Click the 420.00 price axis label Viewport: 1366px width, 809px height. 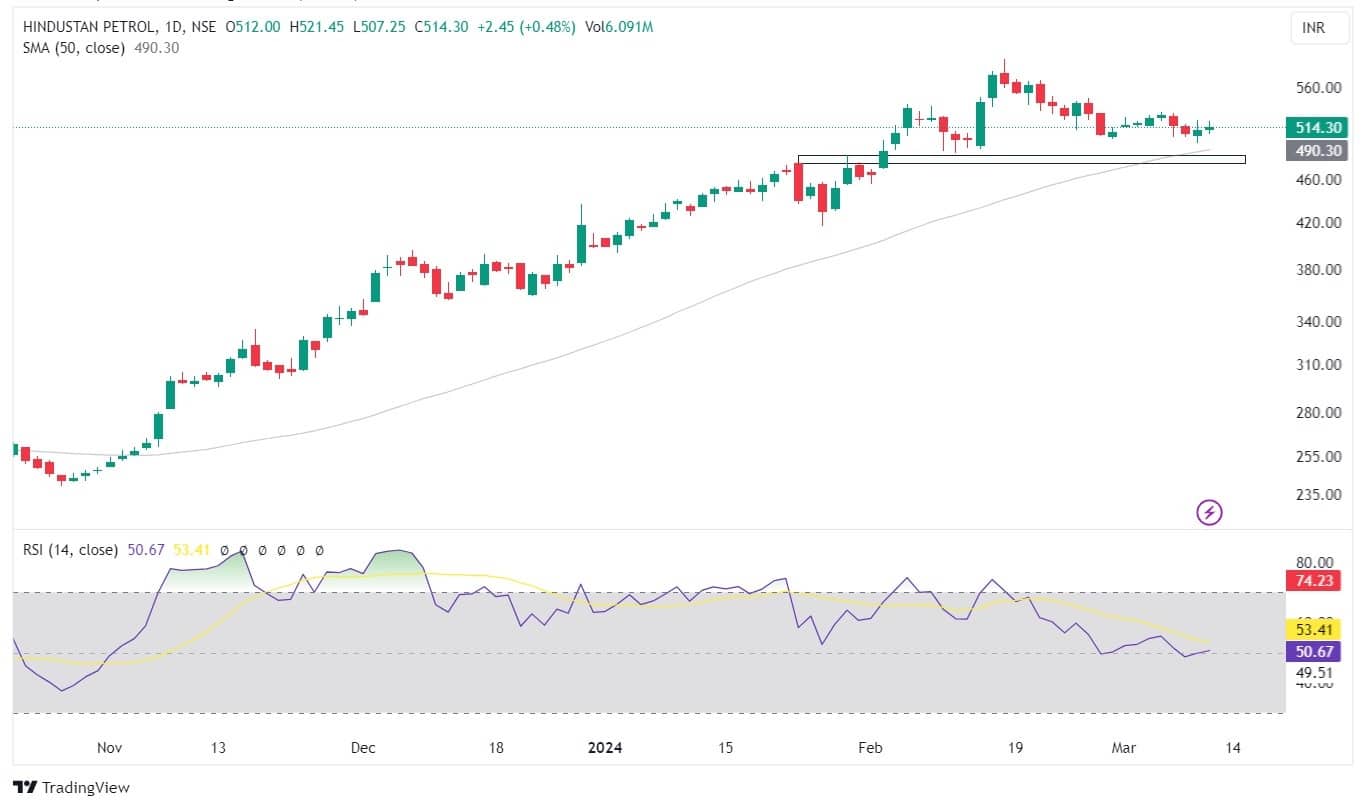pos(1318,223)
